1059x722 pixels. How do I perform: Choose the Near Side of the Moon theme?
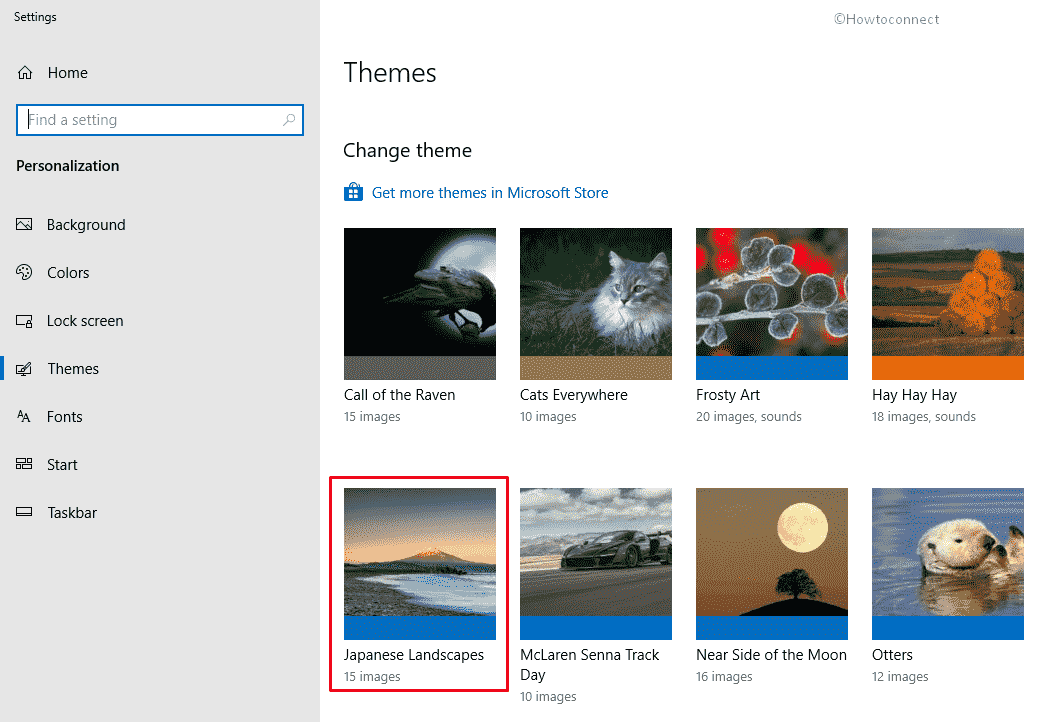click(x=771, y=563)
